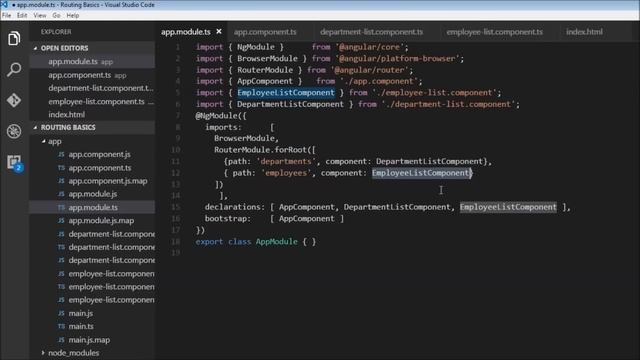Open the Extensions view with the badge
This screenshot has width=640, height=360.
tap(15, 162)
